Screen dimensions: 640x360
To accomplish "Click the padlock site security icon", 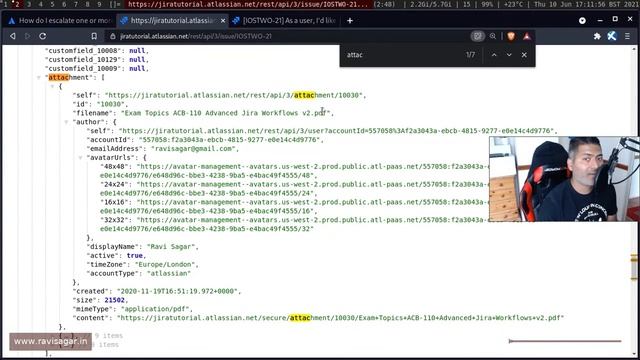I will pos(113,36).
